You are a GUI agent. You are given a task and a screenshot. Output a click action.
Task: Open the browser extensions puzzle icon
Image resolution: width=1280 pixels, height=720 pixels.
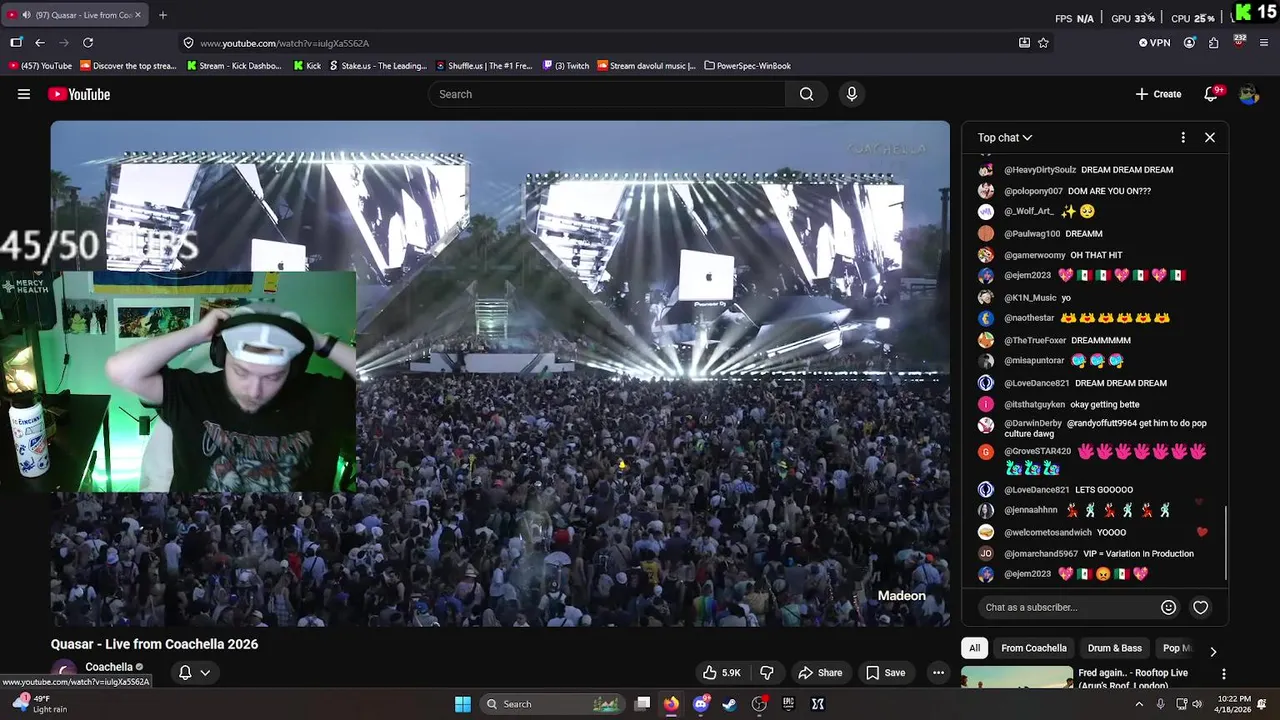pos(1213,43)
